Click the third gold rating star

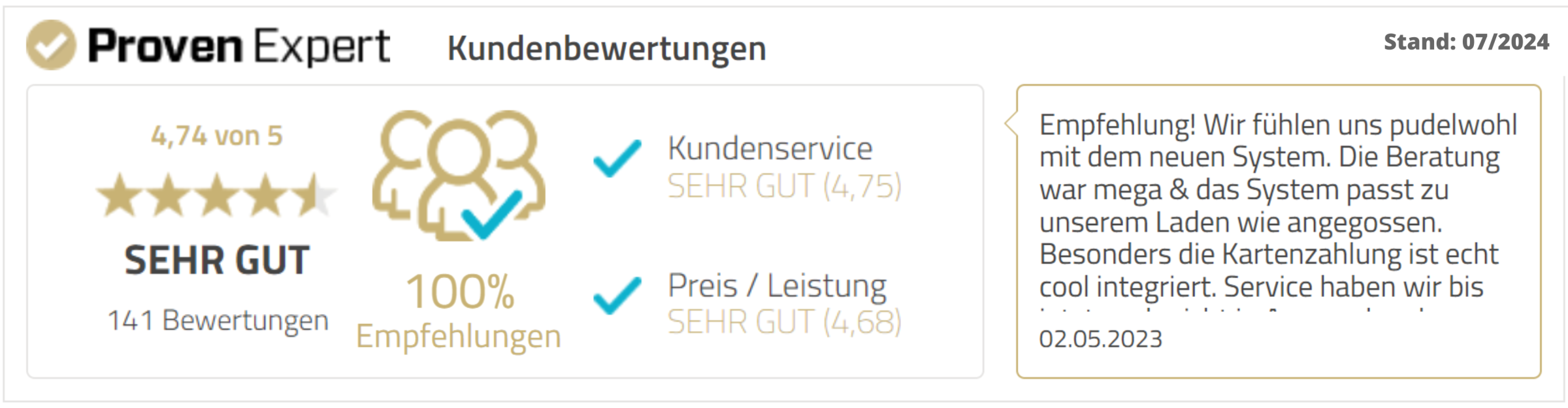(x=217, y=195)
